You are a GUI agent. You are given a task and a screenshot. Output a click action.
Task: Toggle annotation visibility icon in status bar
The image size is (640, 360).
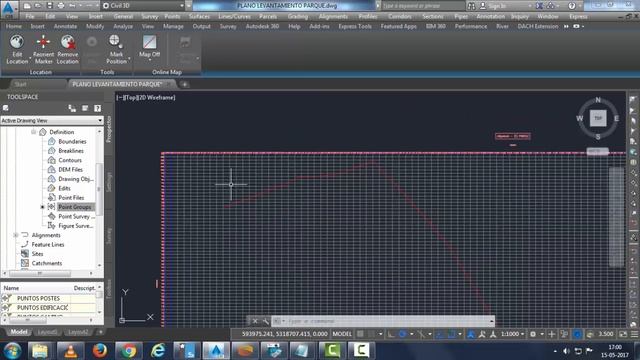(x=471, y=334)
